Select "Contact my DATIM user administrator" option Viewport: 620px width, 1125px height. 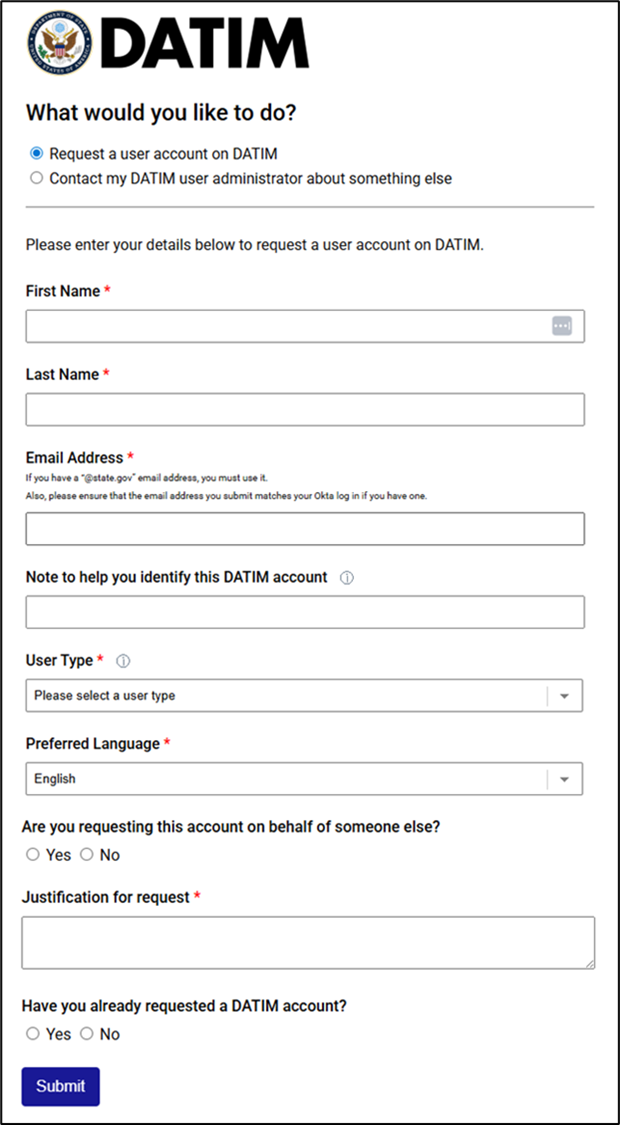(37, 179)
